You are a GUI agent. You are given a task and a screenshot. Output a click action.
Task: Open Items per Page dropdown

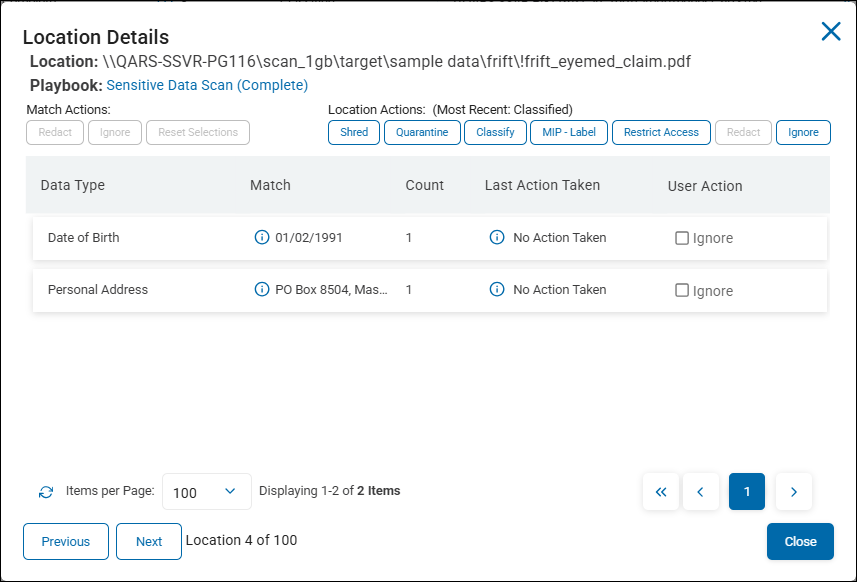(206, 492)
